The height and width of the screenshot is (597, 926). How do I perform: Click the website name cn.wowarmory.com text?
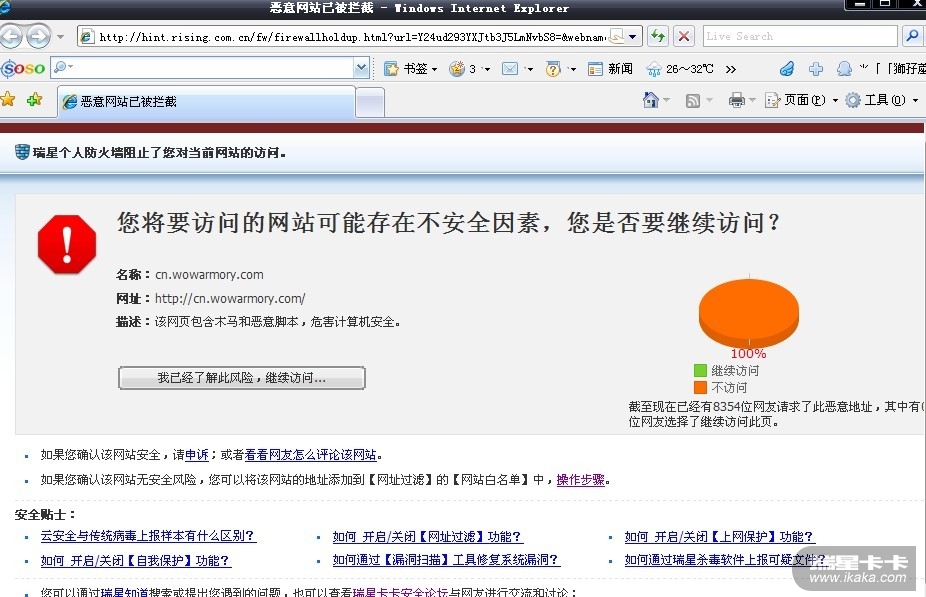click(209, 275)
